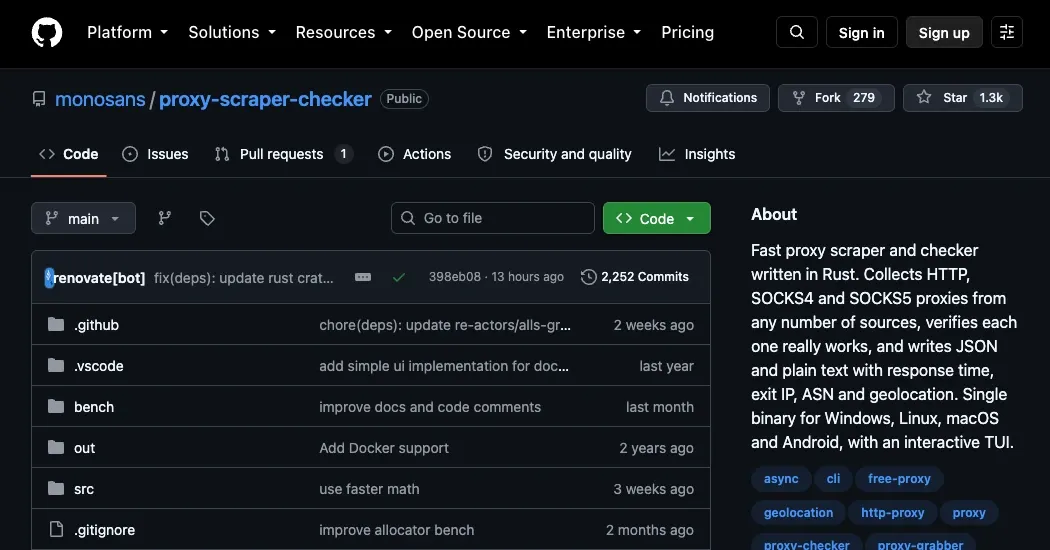Click the notifications bell icon
This screenshot has width=1050, height=550.
point(667,98)
